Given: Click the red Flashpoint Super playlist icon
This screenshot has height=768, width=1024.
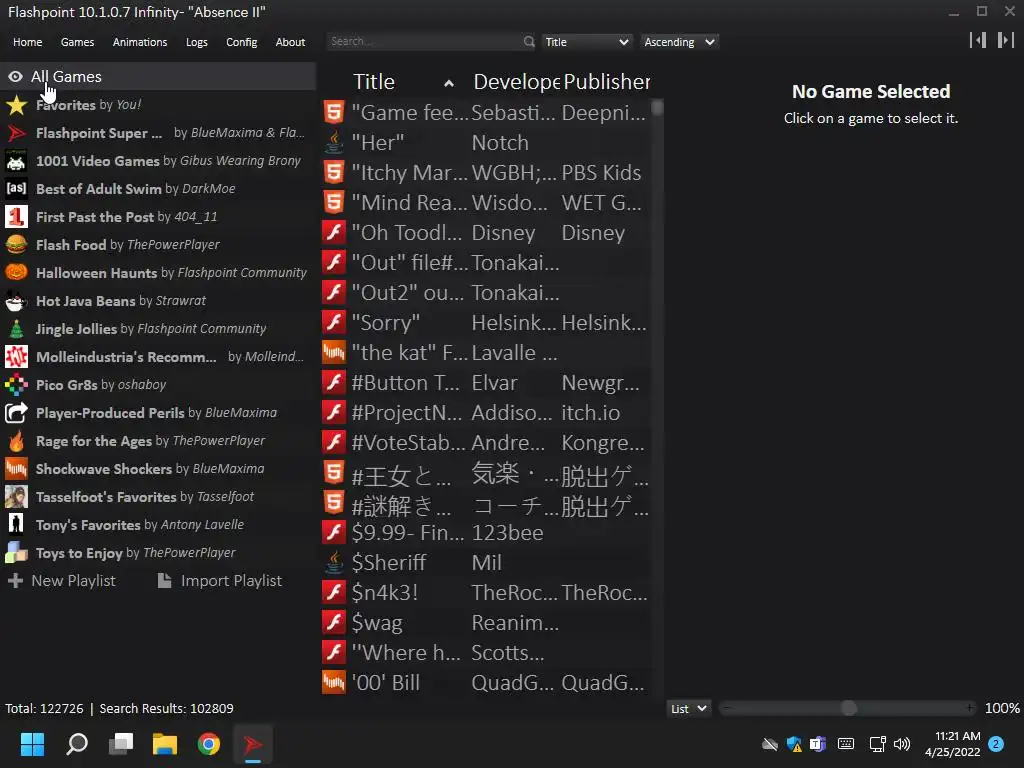Looking at the screenshot, I should coord(16,133).
